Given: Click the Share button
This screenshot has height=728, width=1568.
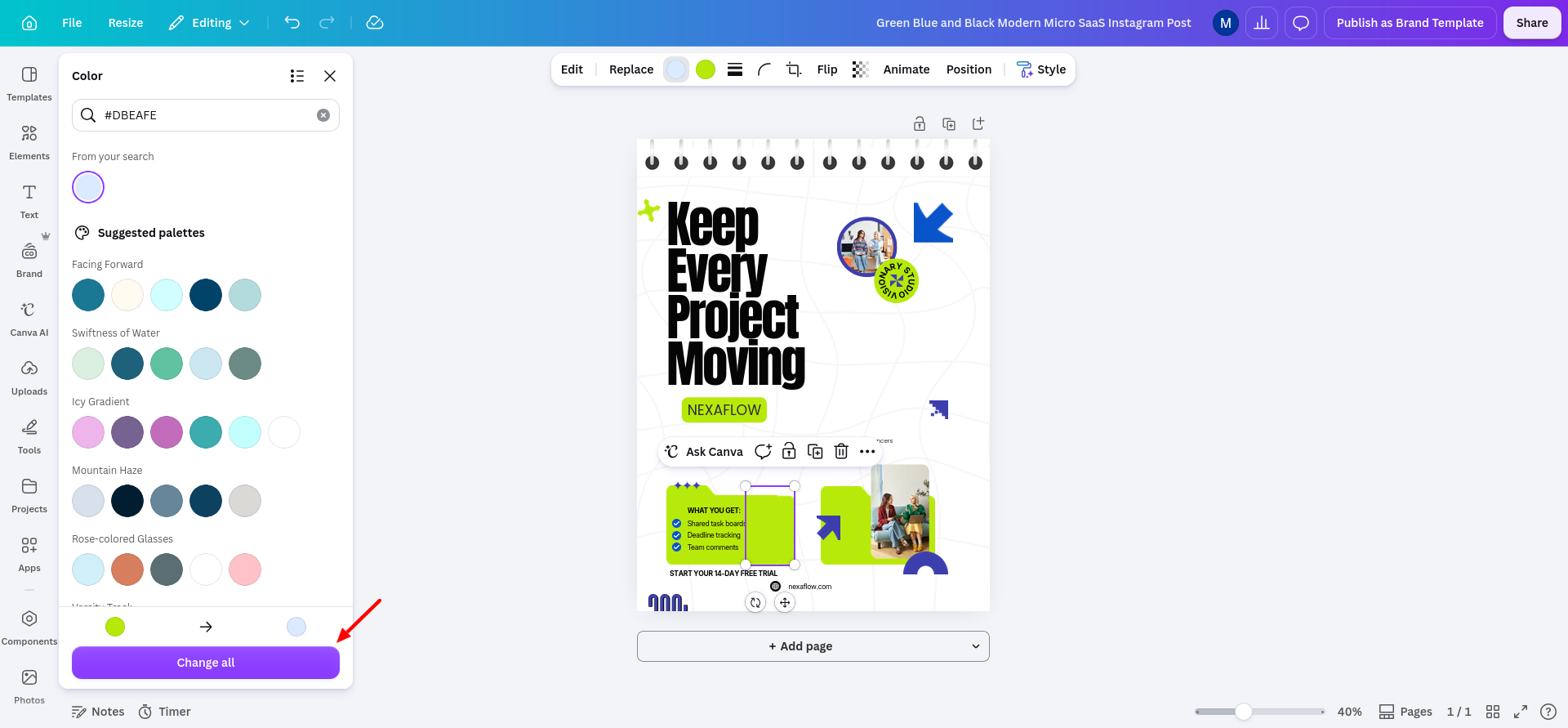Looking at the screenshot, I should coord(1532,23).
